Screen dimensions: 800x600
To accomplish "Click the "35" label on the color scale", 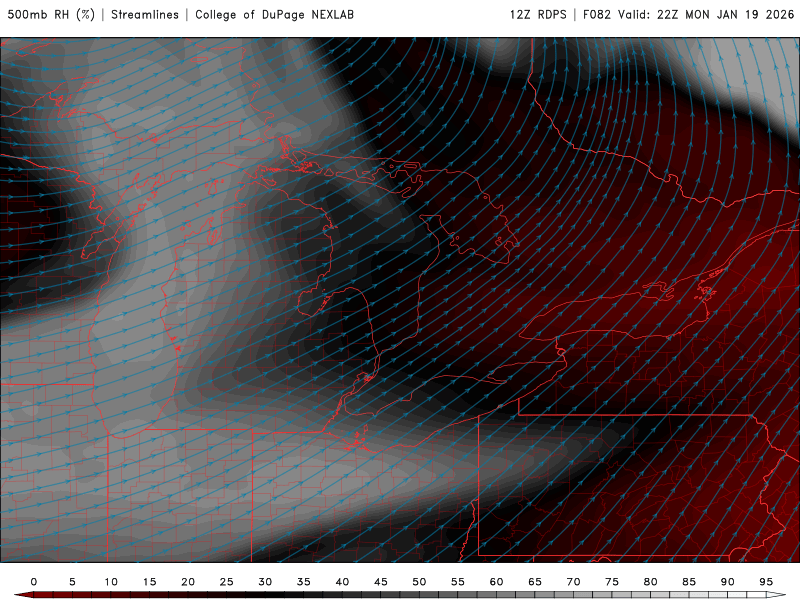I will pos(304,582).
